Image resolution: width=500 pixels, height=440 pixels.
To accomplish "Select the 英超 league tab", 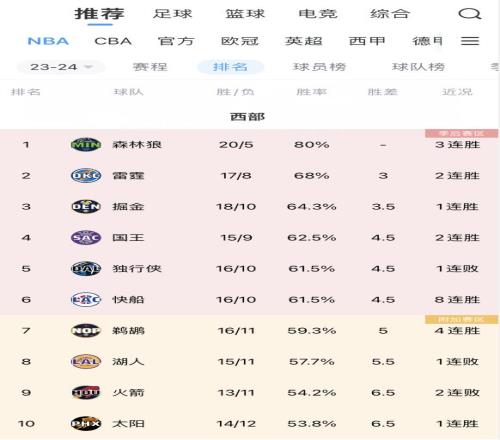I will 303,41.
